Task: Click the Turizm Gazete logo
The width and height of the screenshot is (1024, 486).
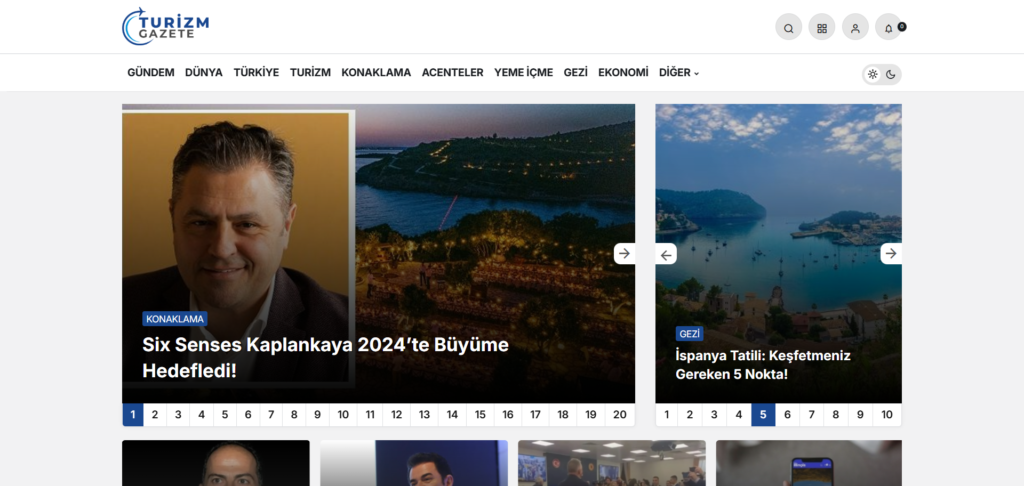Action: click(x=166, y=26)
